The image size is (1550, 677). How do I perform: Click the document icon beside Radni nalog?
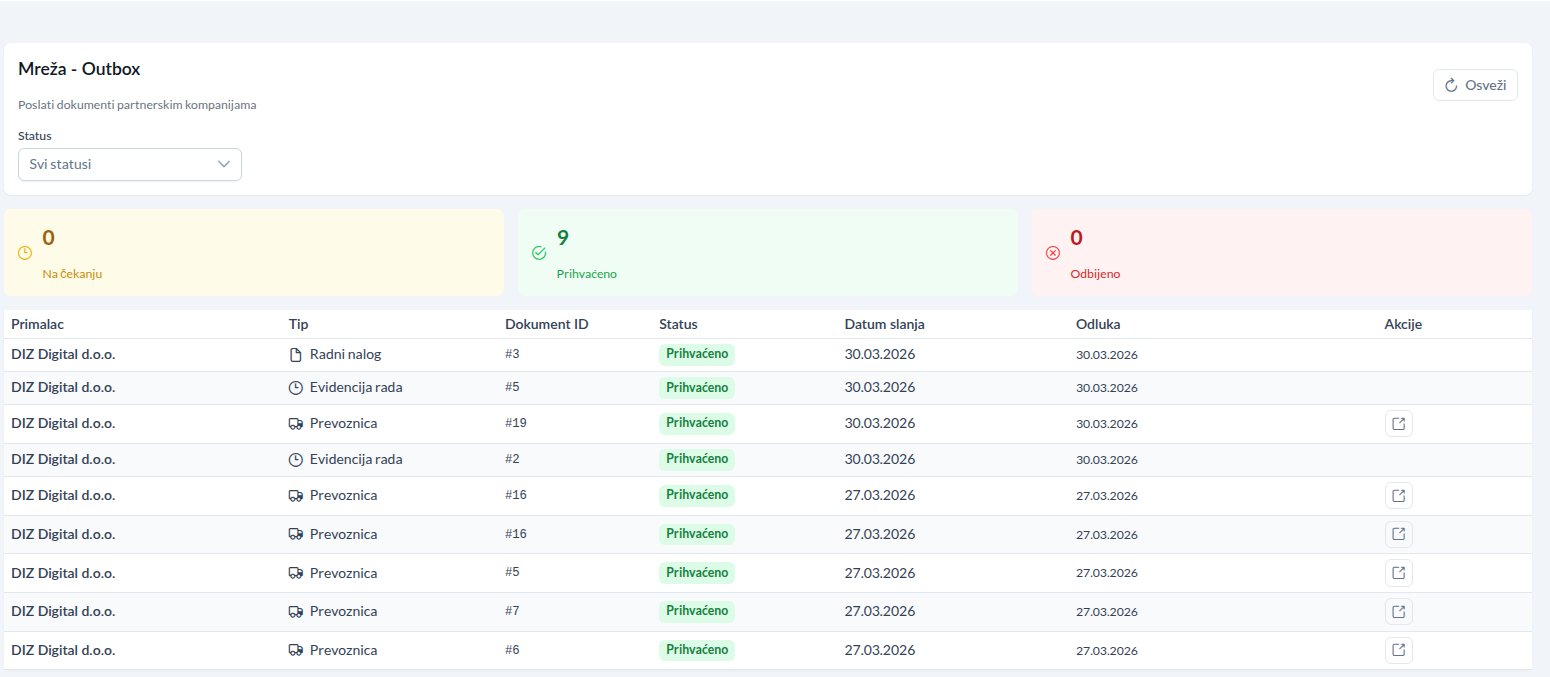click(x=295, y=355)
